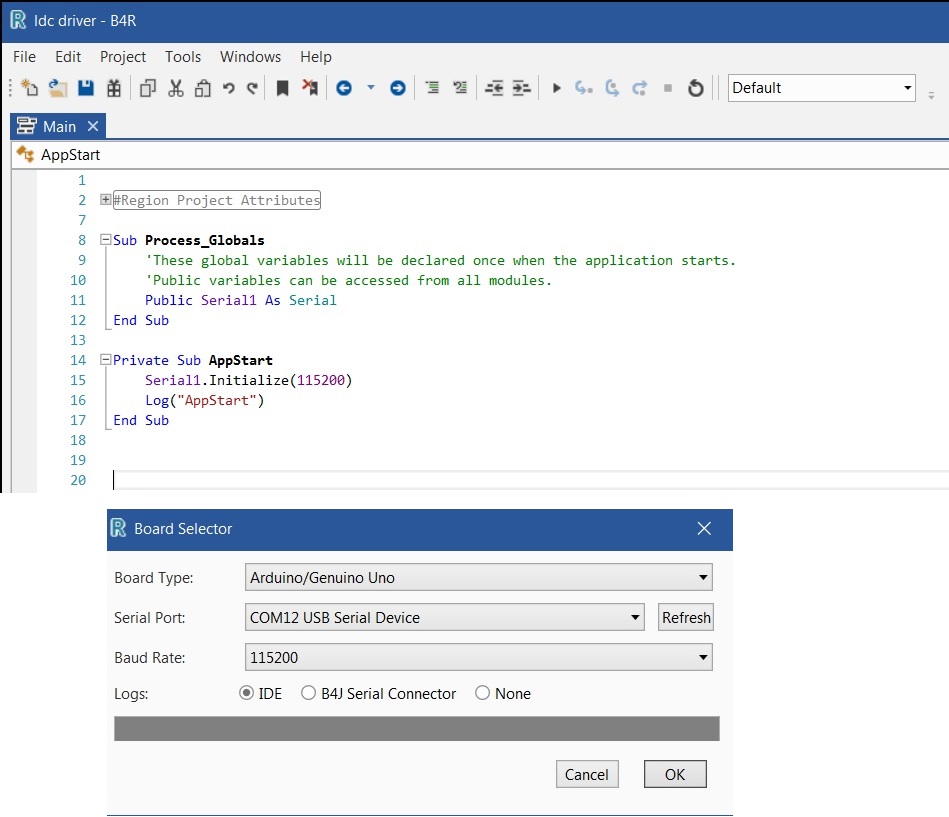This screenshot has width=949, height=817.
Task: Open the Board Type dropdown
Action: click(478, 577)
